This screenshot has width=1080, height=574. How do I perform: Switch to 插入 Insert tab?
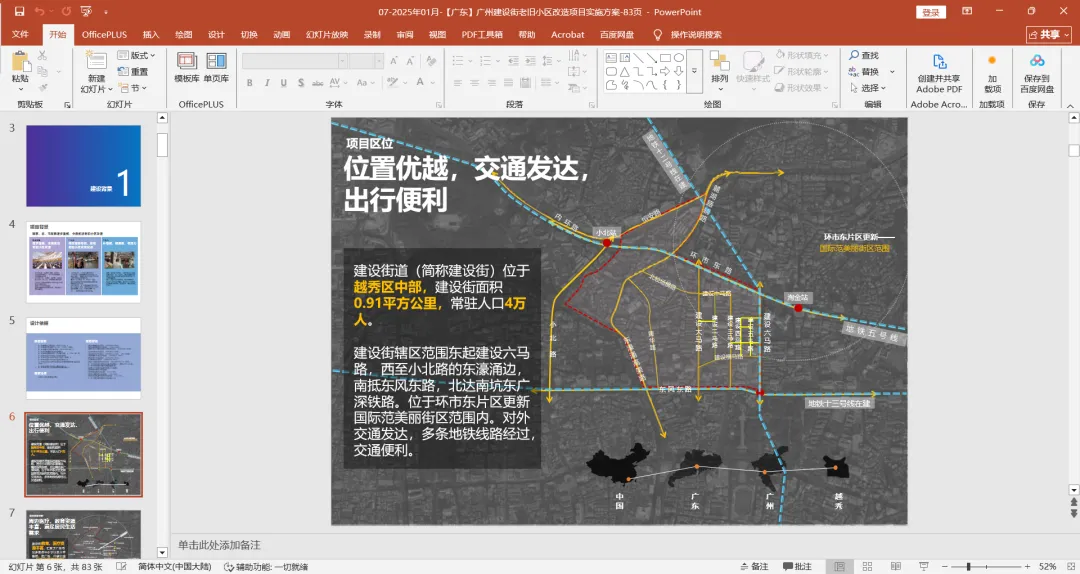point(151,34)
